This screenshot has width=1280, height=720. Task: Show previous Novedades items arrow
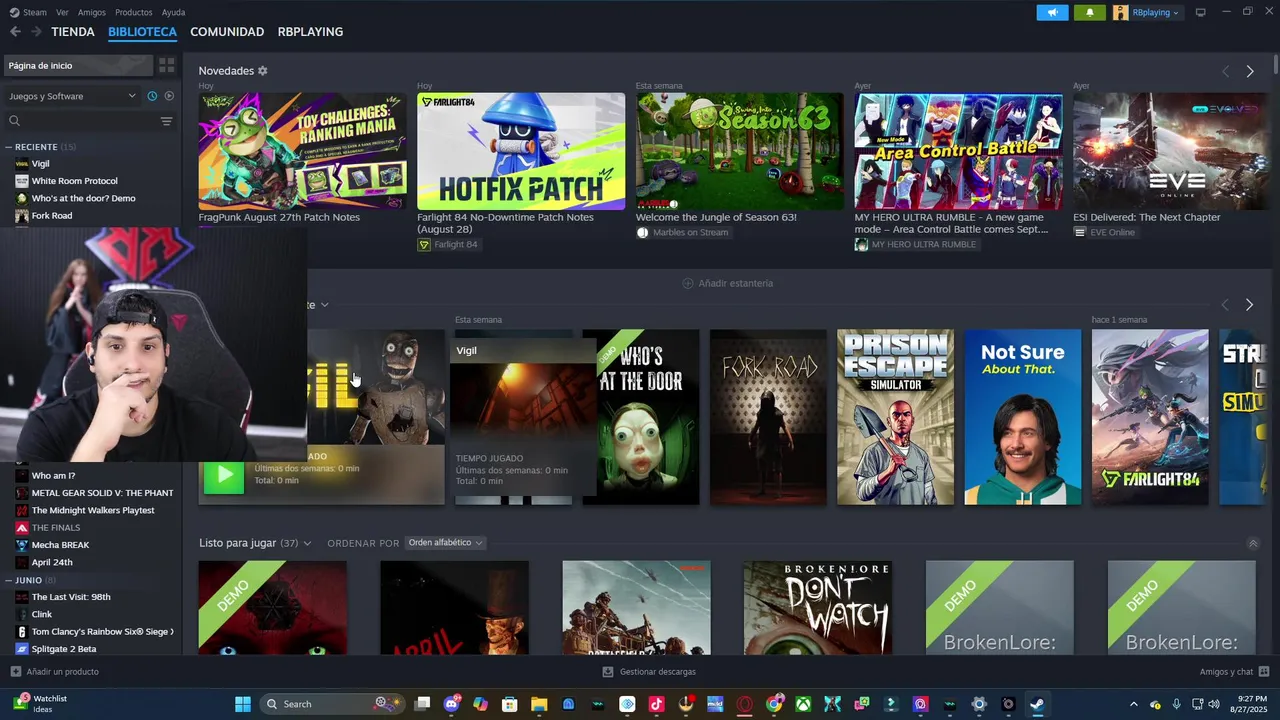1225,71
